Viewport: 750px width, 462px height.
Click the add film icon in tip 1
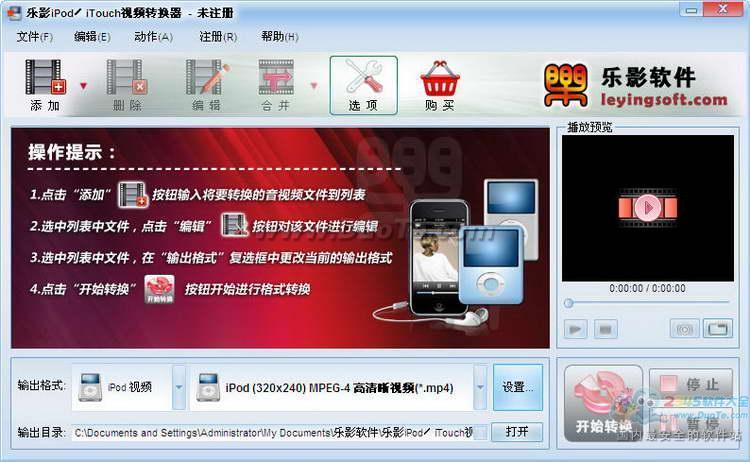click(133, 195)
